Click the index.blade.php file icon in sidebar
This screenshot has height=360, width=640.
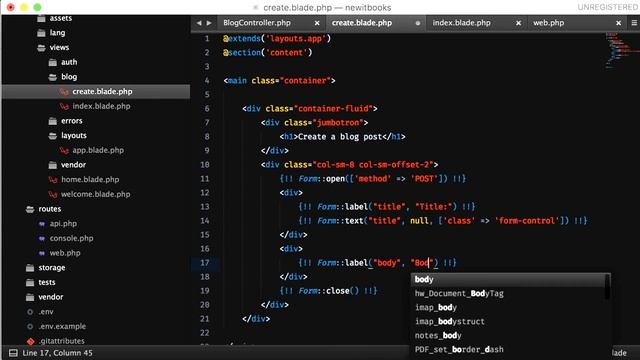tap(64, 107)
